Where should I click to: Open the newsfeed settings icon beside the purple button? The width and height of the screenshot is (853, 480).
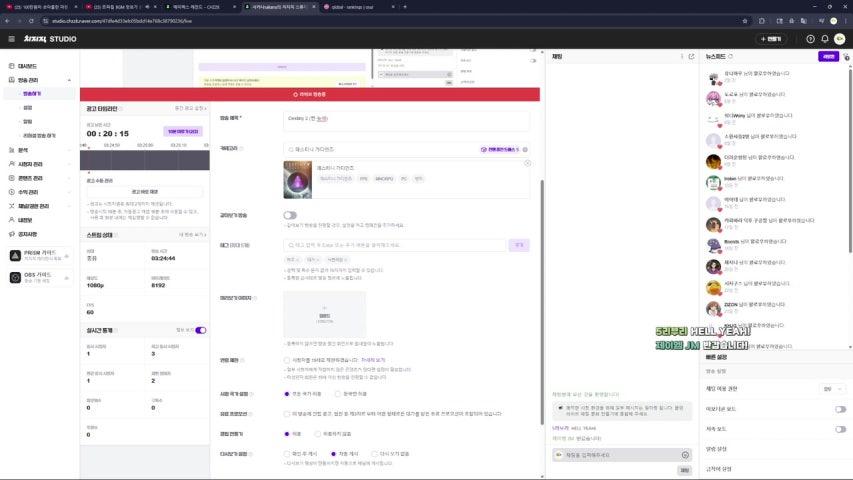pos(846,57)
